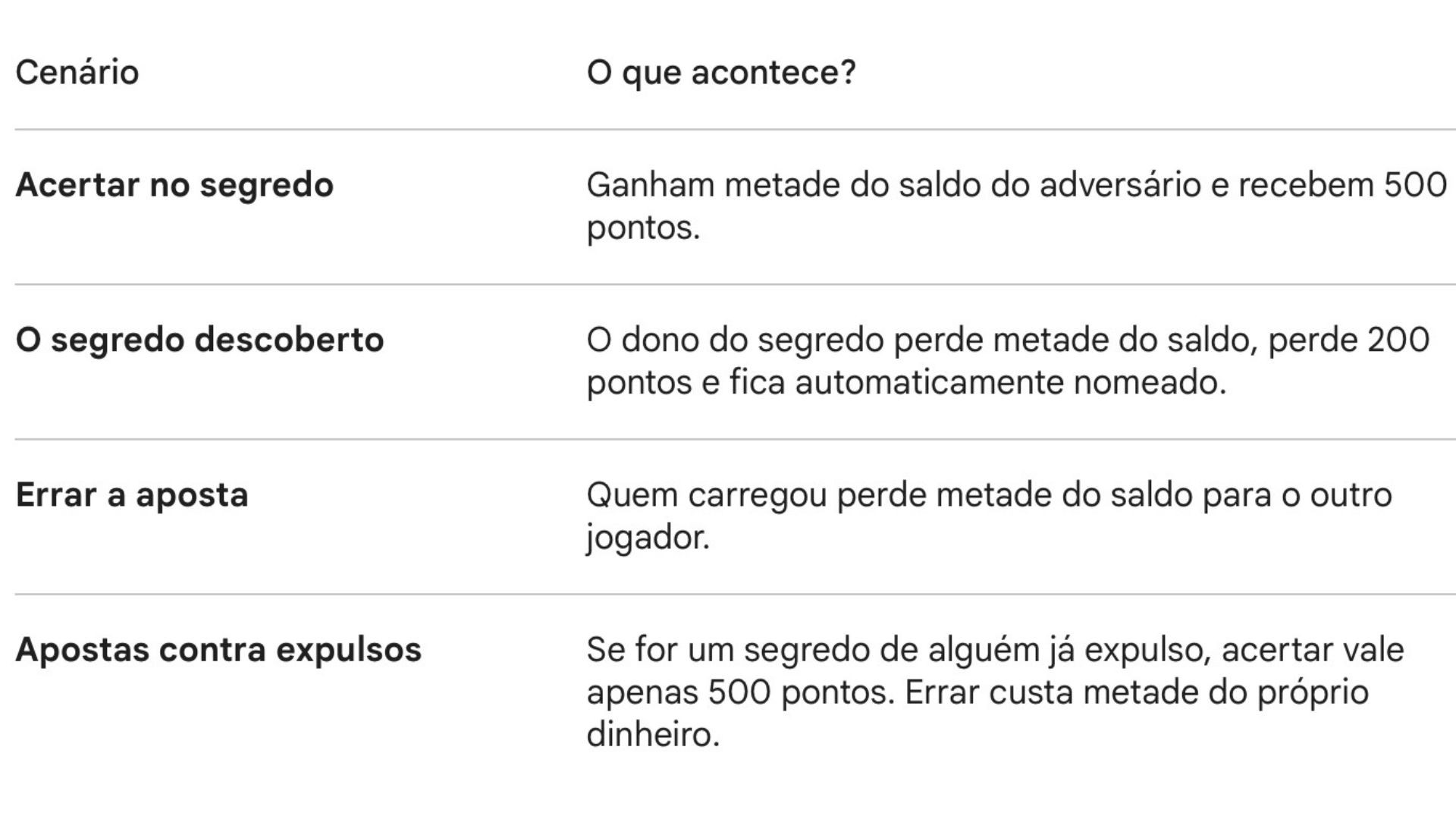
Task: Select the 'O que acontece?' column header
Action: pos(721,73)
